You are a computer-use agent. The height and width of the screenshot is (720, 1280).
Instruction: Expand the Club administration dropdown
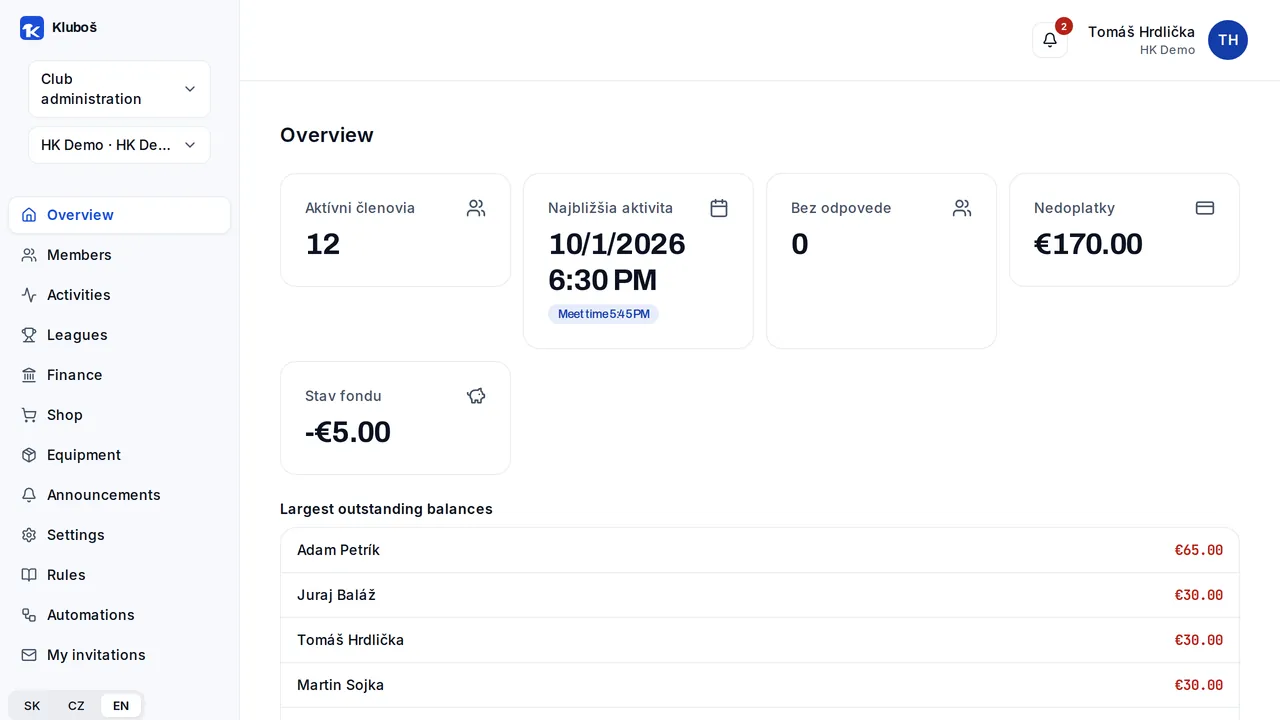click(x=119, y=89)
